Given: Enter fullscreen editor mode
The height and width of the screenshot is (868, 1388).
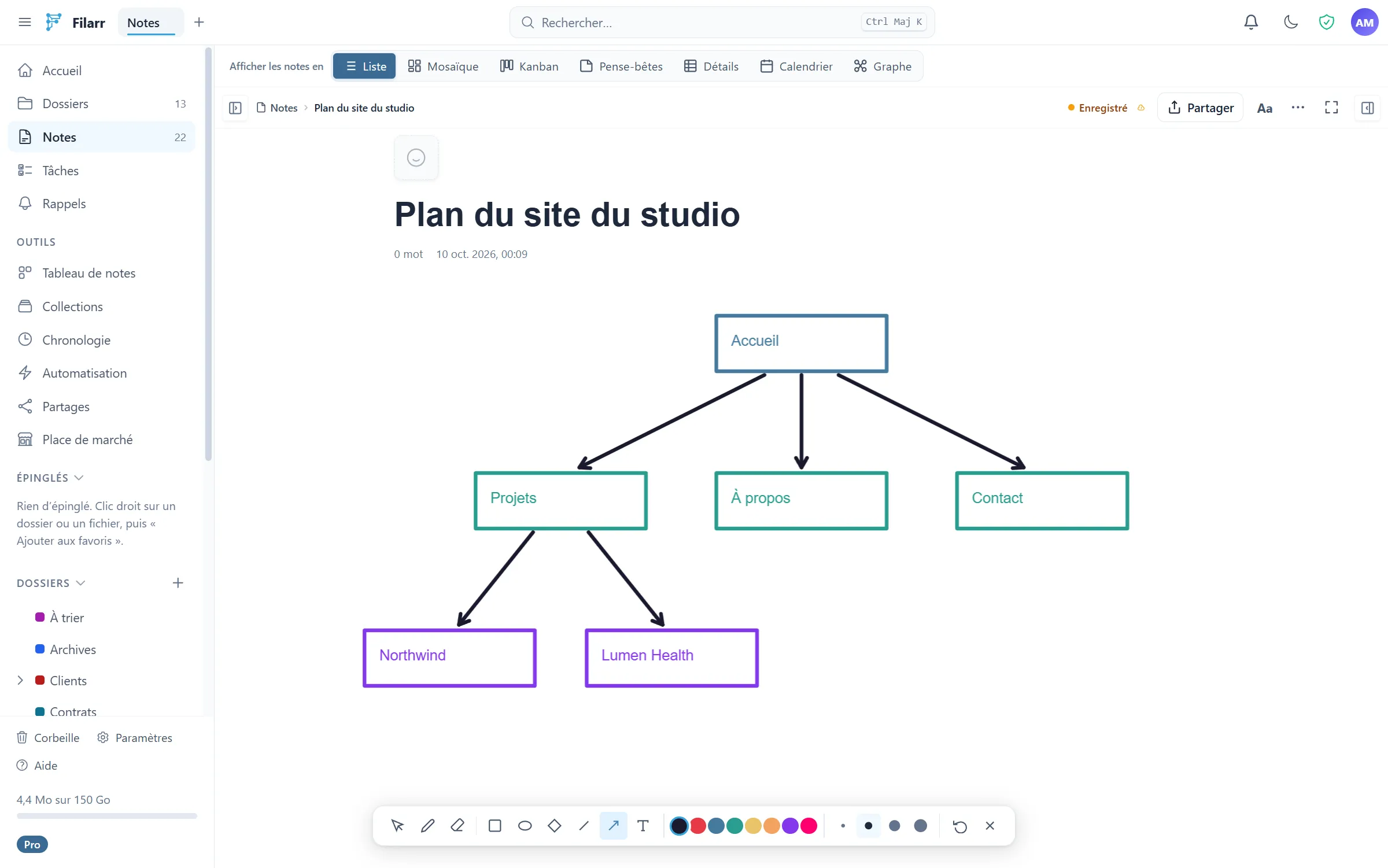Looking at the screenshot, I should pyautogui.click(x=1331, y=108).
